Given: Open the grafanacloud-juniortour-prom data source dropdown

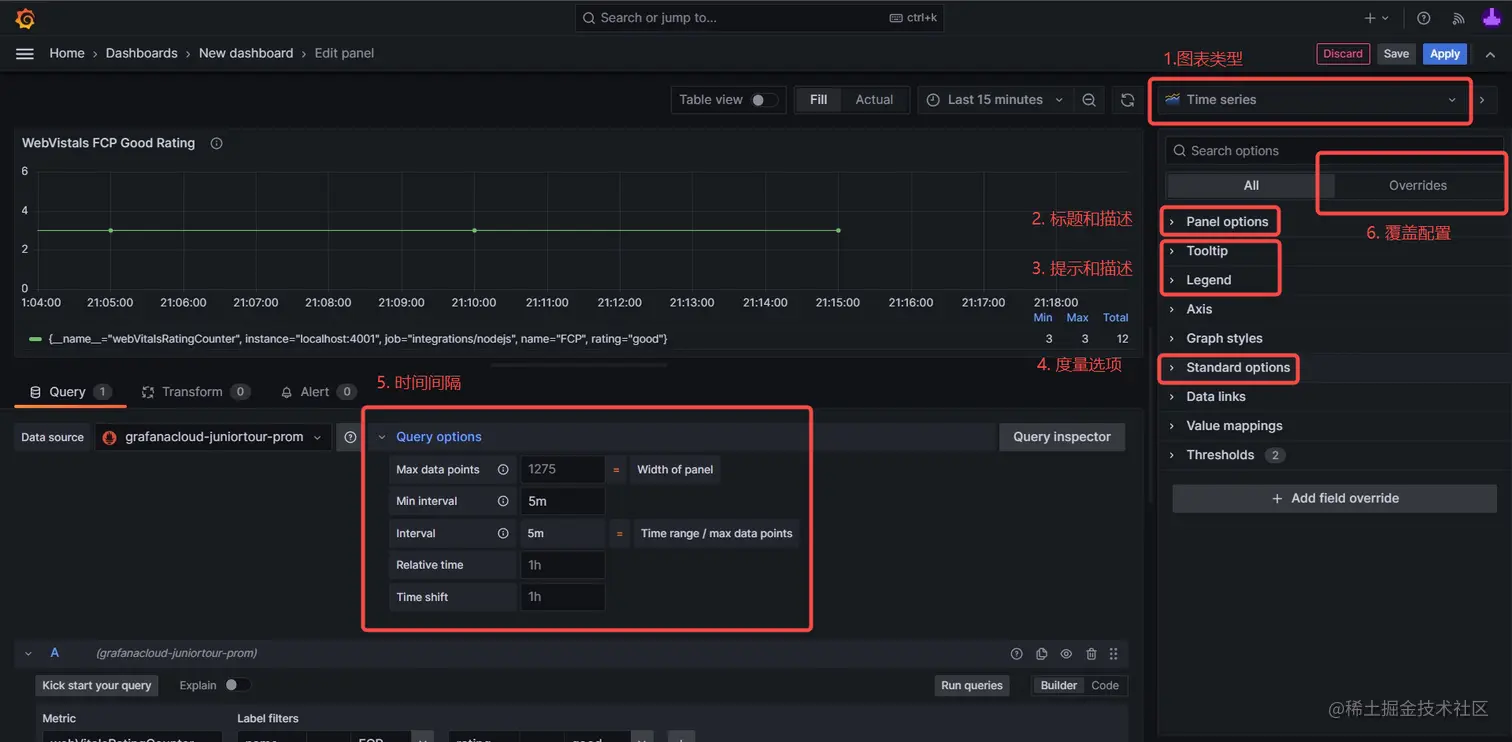Looking at the screenshot, I should (214, 437).
